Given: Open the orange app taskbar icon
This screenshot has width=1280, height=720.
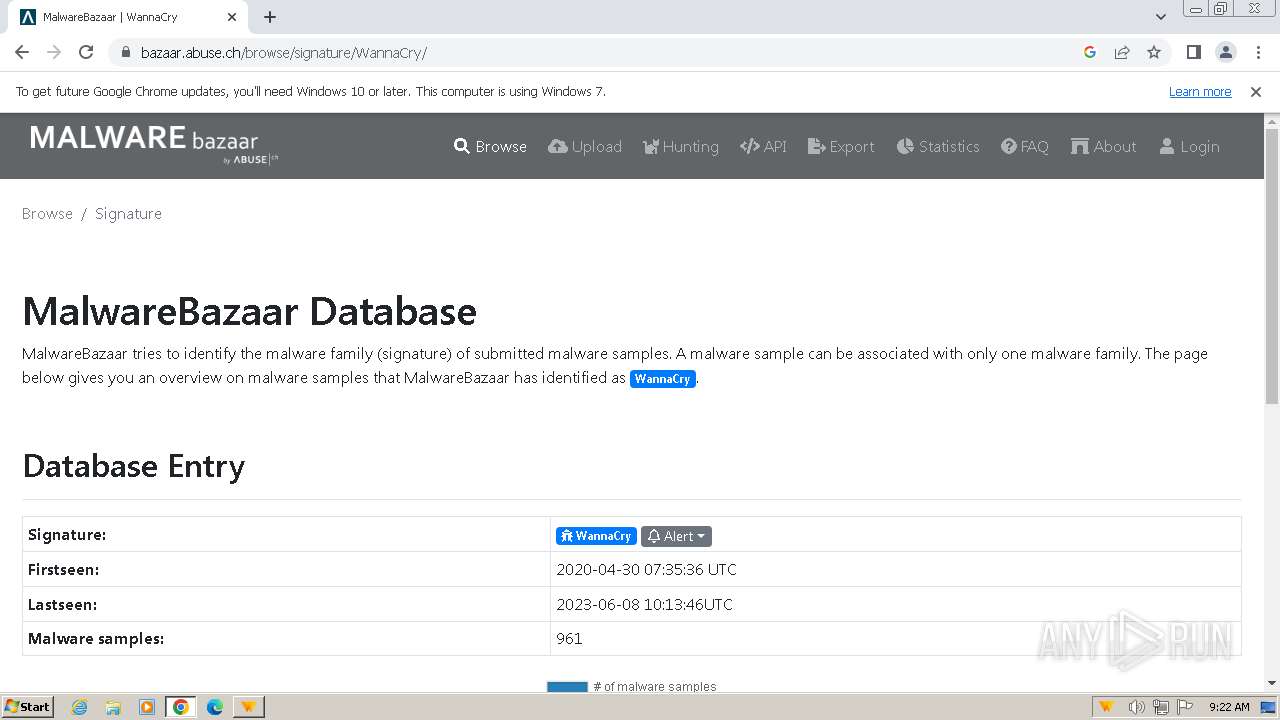Looking at the screenshot, I should coord(248,707).
